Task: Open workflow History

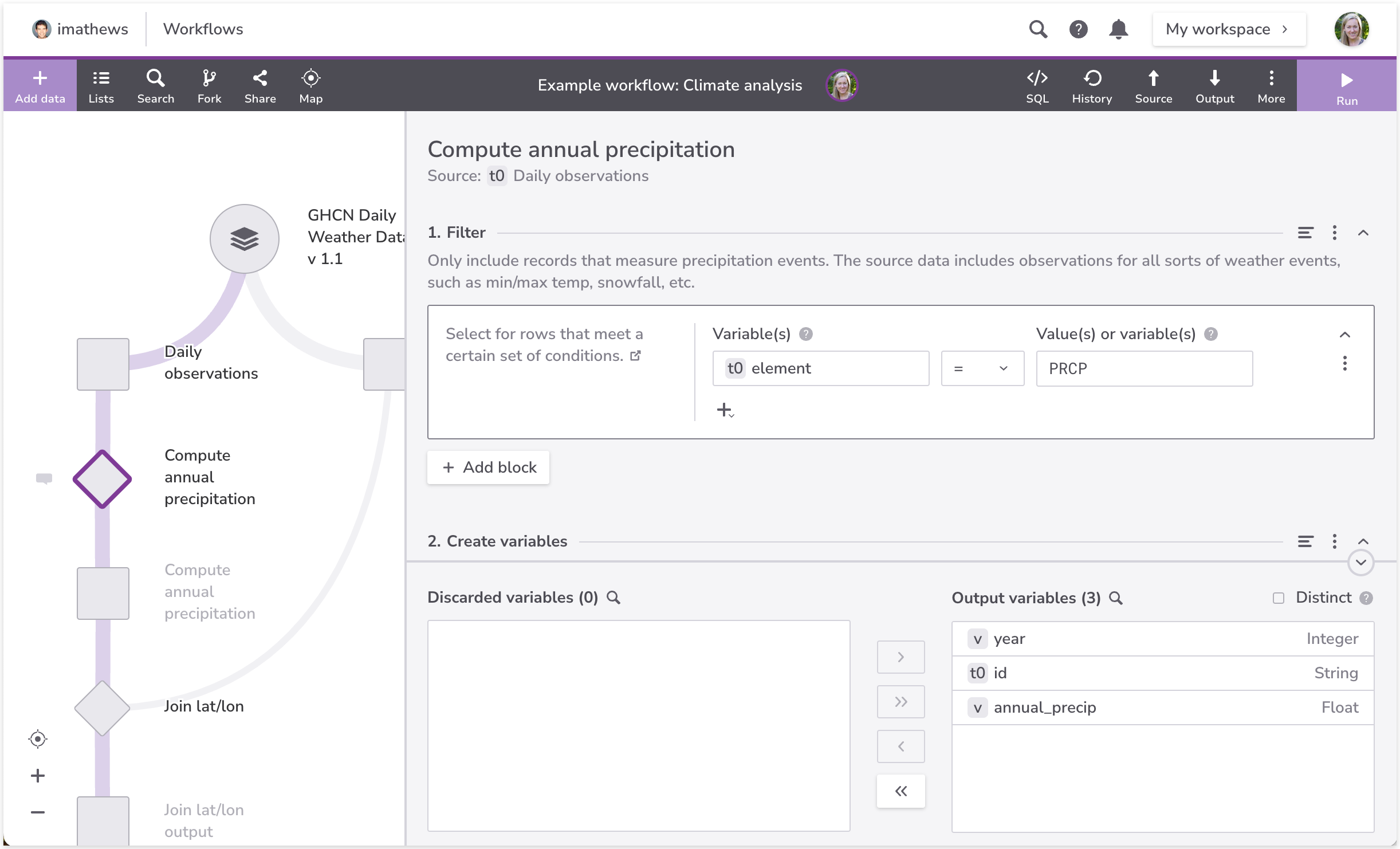Action: pyautogui.click(x=1092, y=85)
